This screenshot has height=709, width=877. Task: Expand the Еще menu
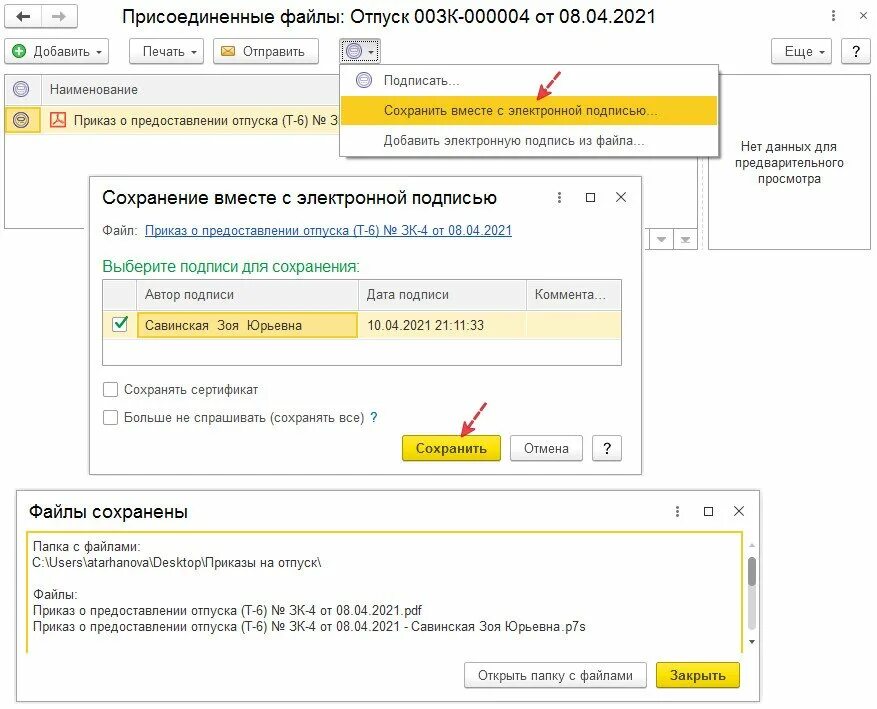click(801, 51)
